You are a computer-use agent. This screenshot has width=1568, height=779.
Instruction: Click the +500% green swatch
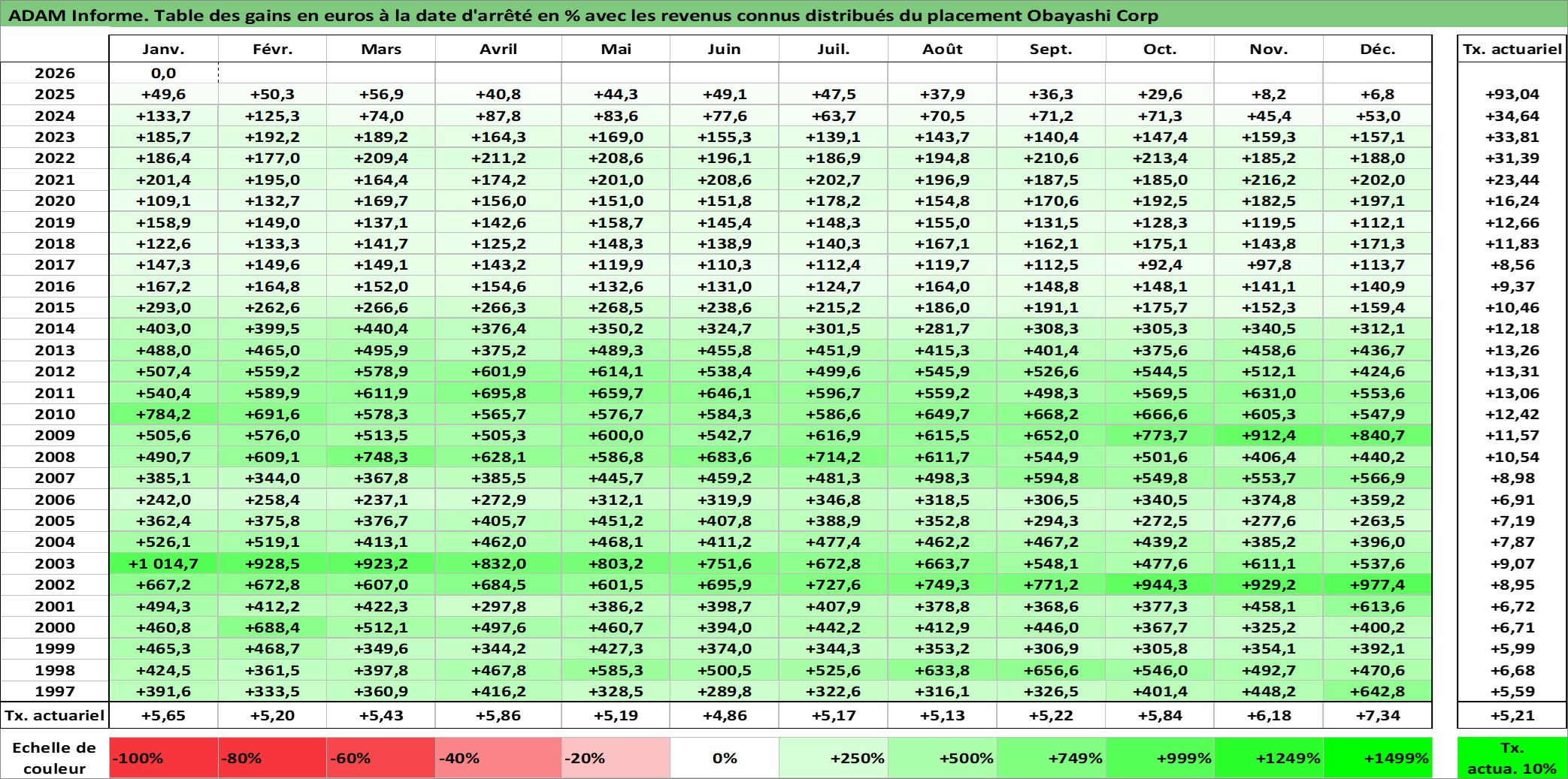coord(943,758)
